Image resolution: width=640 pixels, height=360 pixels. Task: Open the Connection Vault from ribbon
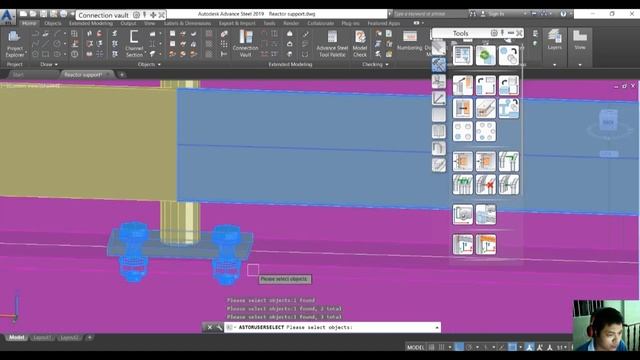point(246,44)
